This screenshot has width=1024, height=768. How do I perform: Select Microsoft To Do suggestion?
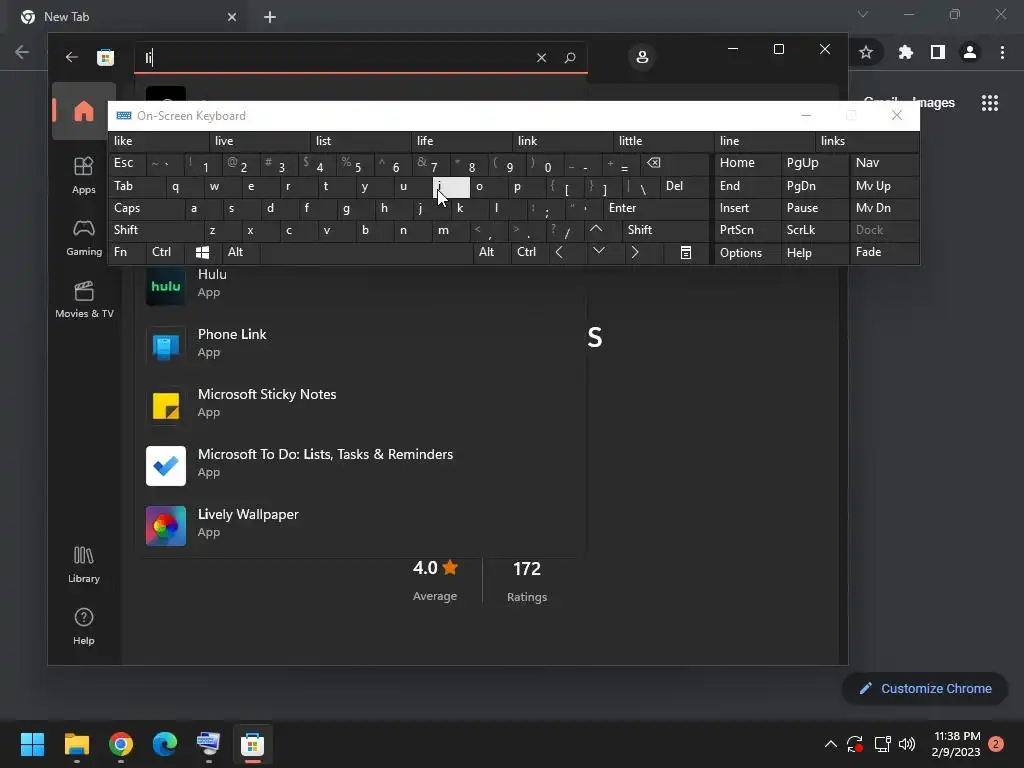[360, 464]
